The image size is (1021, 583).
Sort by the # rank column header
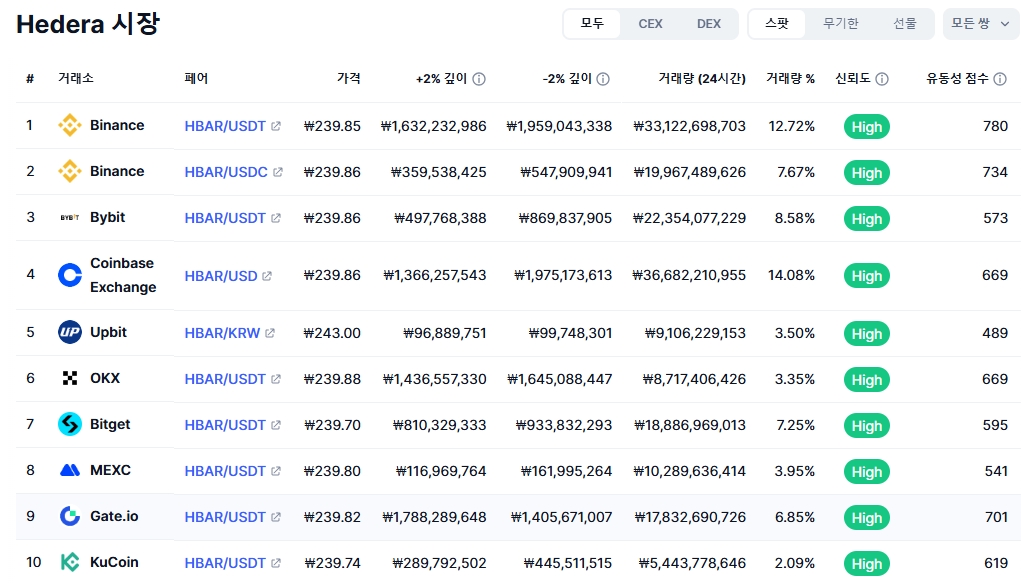click(30, 79)
